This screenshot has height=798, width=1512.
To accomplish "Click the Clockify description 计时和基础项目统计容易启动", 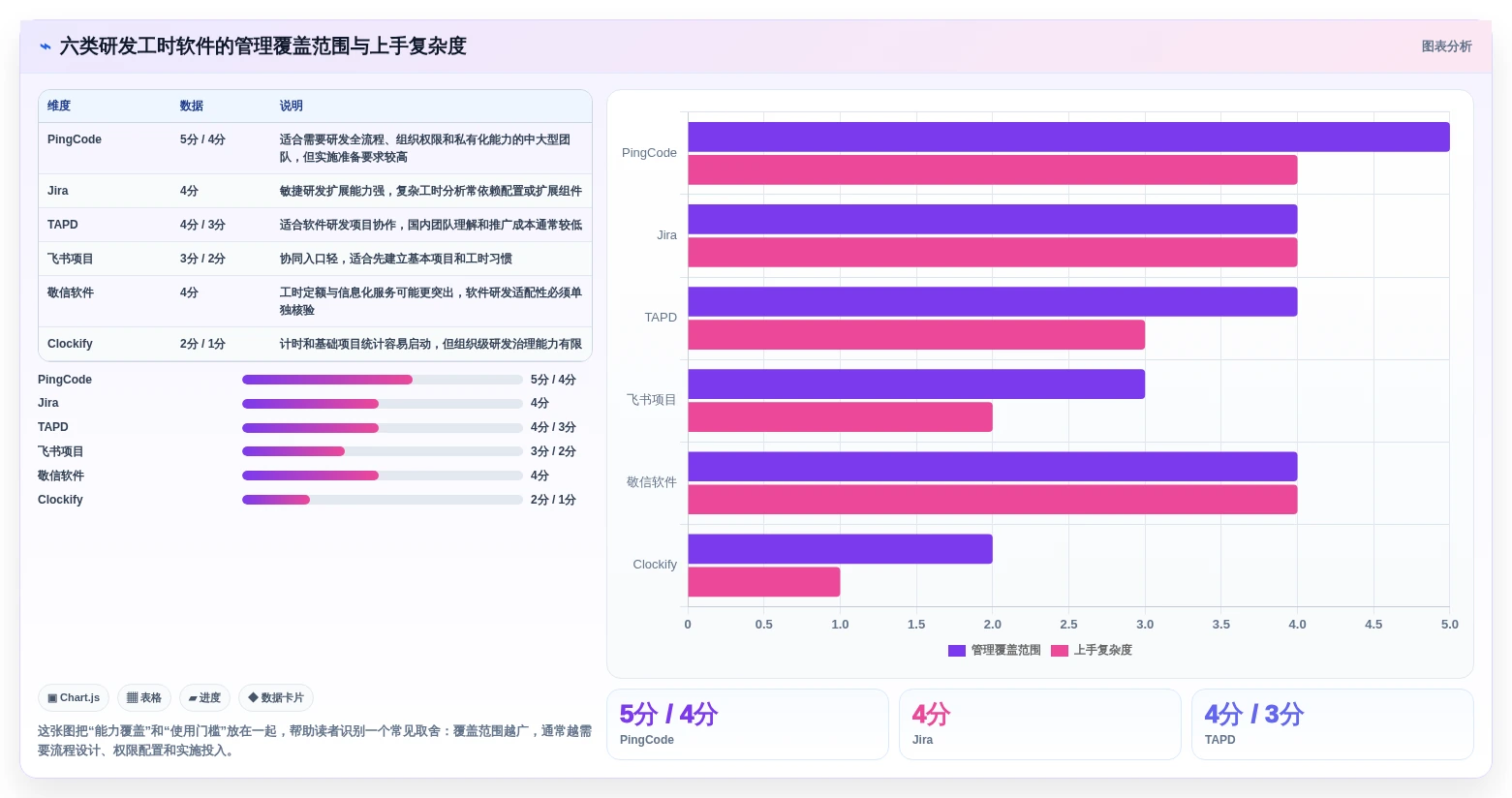I will click(x=431, y=344).
